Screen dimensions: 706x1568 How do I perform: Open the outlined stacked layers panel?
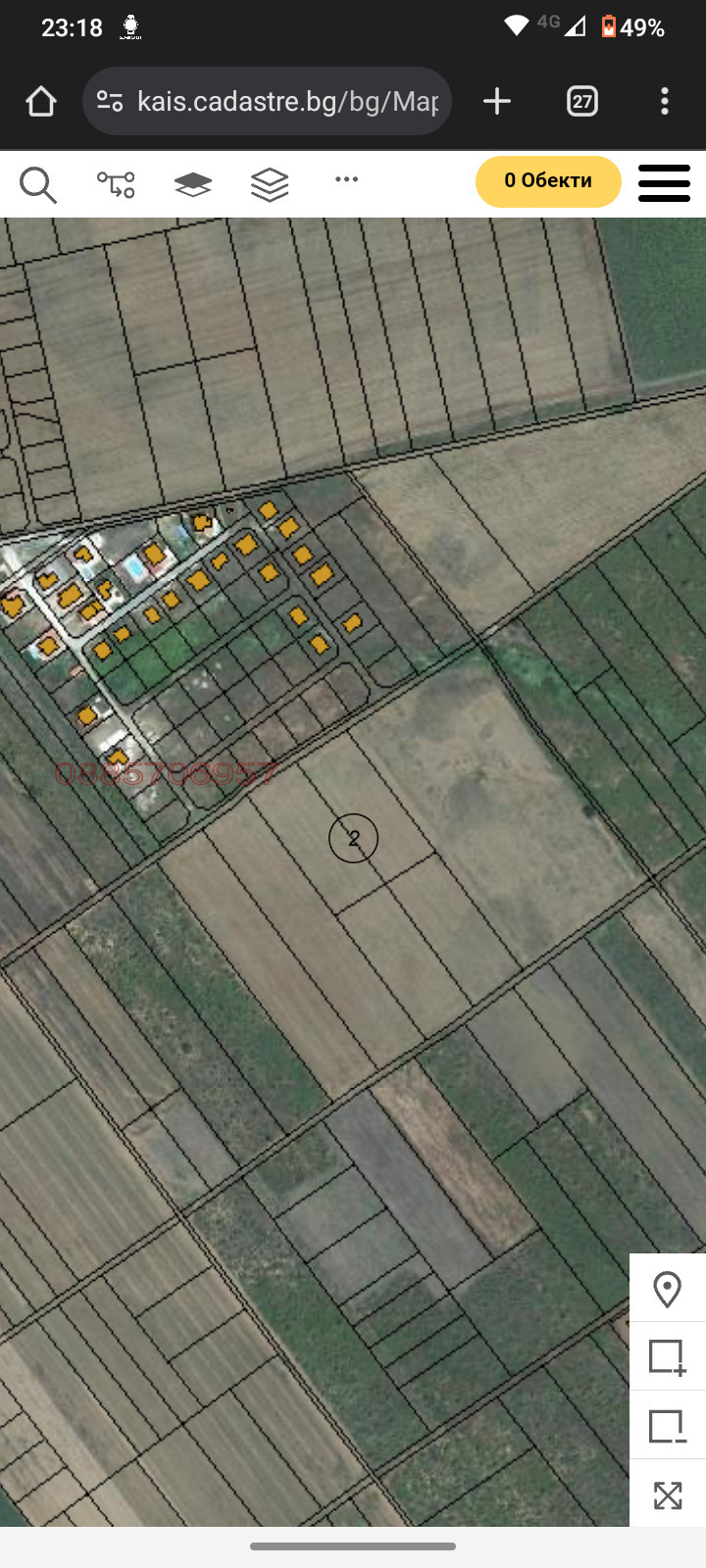coord(270,184)
